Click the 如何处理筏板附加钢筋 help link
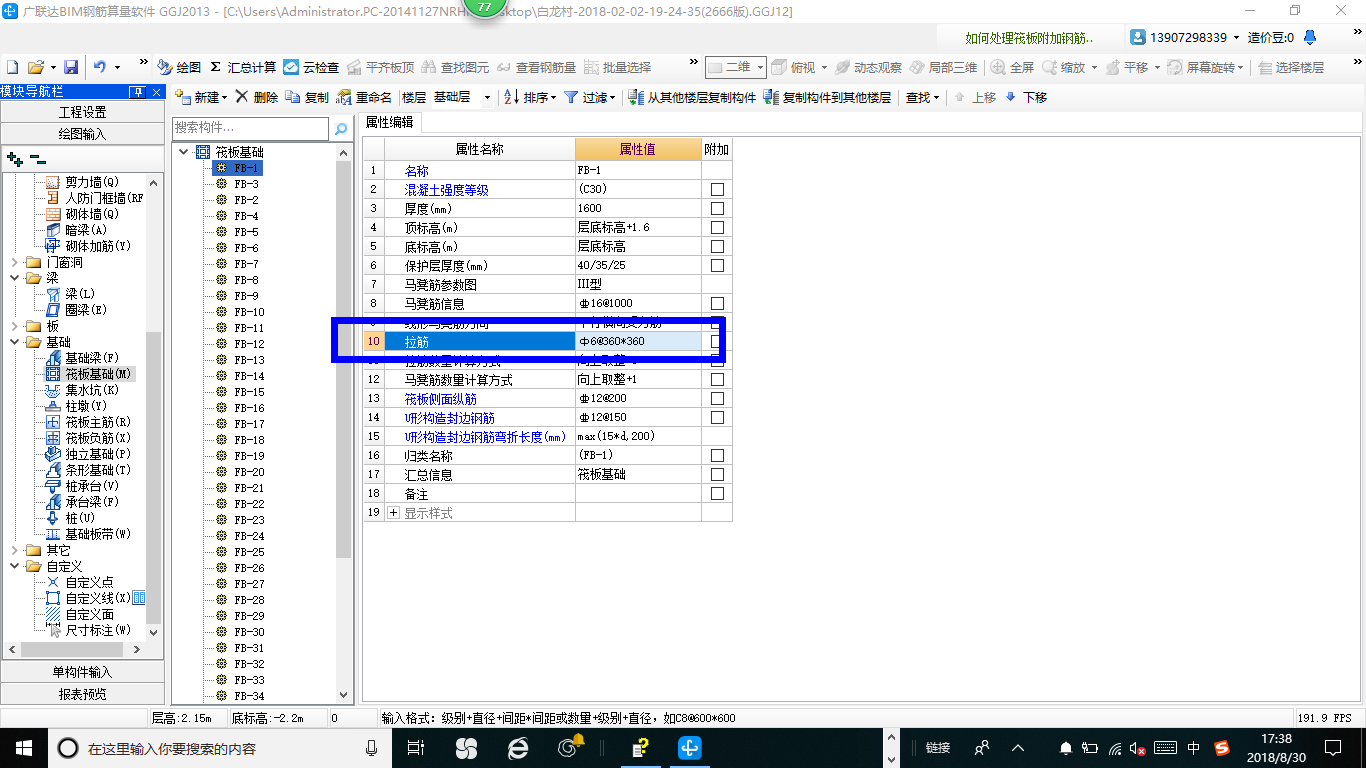This screenshot has height=768, width=1366. click(1029, 38)
